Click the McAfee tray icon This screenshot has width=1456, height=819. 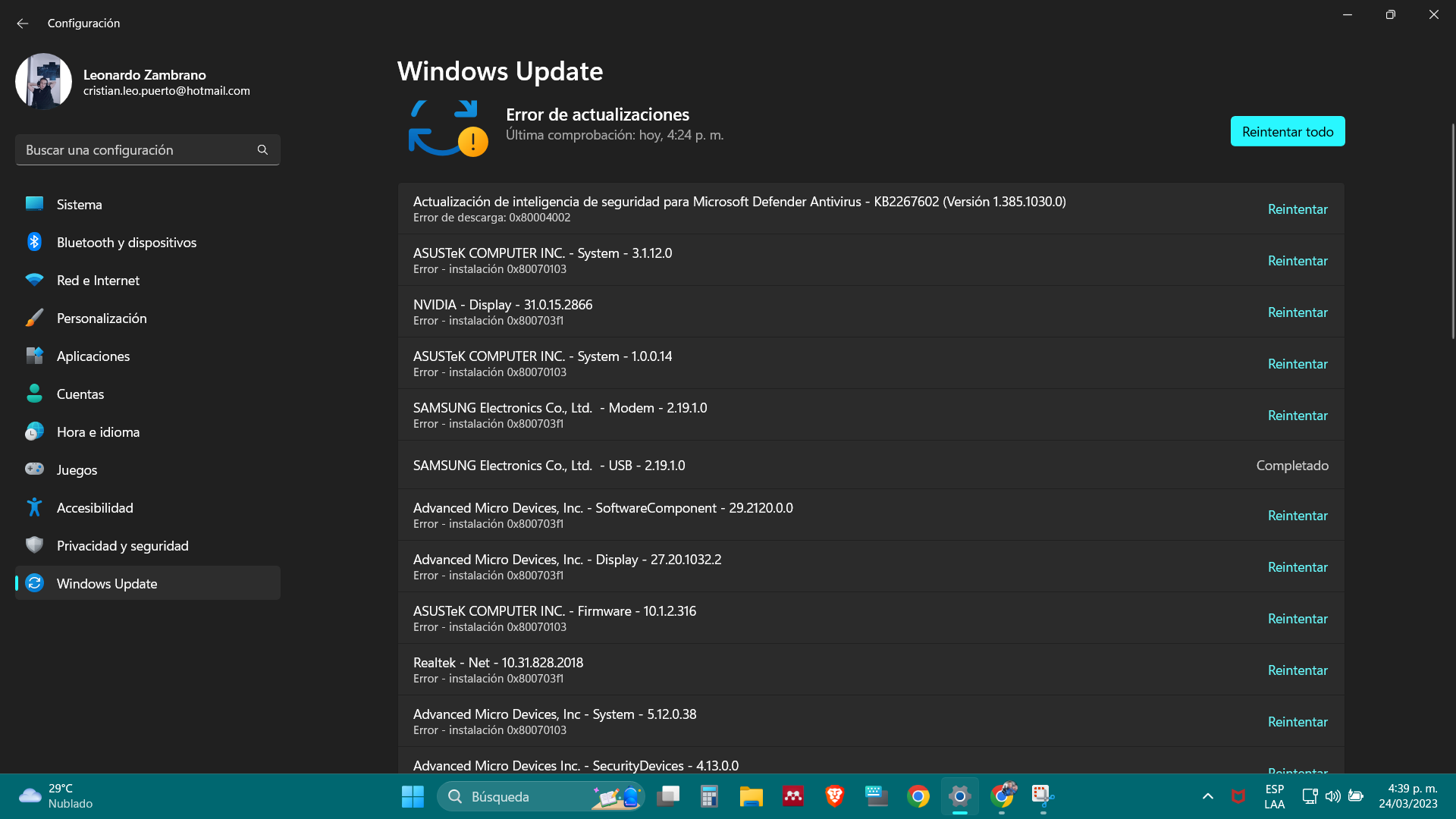(x=1238, y=796)
